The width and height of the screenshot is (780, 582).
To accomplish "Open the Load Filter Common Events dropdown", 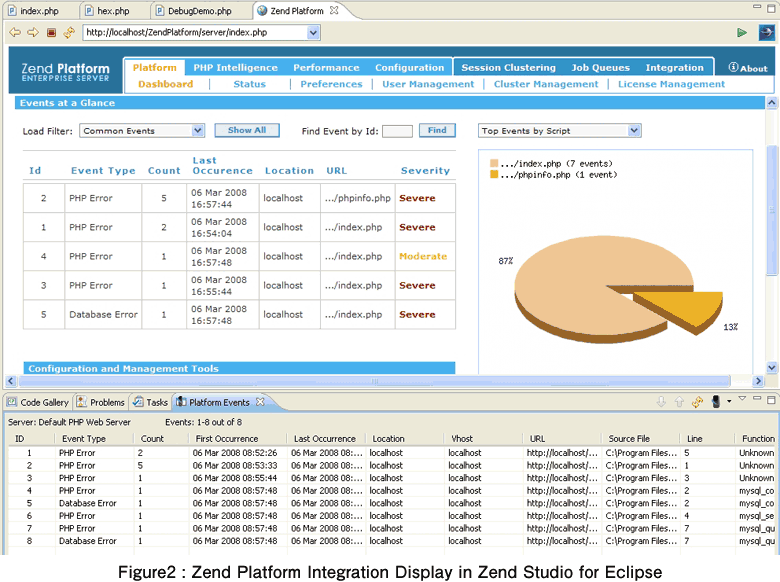I will coord(197,130).
